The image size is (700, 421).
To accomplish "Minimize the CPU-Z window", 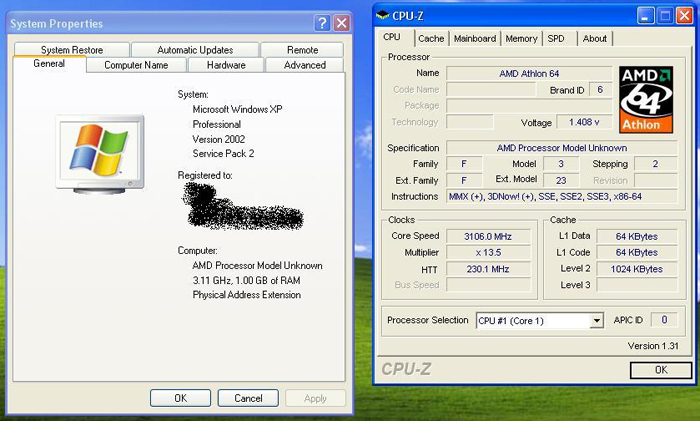I will coord(645,16).
